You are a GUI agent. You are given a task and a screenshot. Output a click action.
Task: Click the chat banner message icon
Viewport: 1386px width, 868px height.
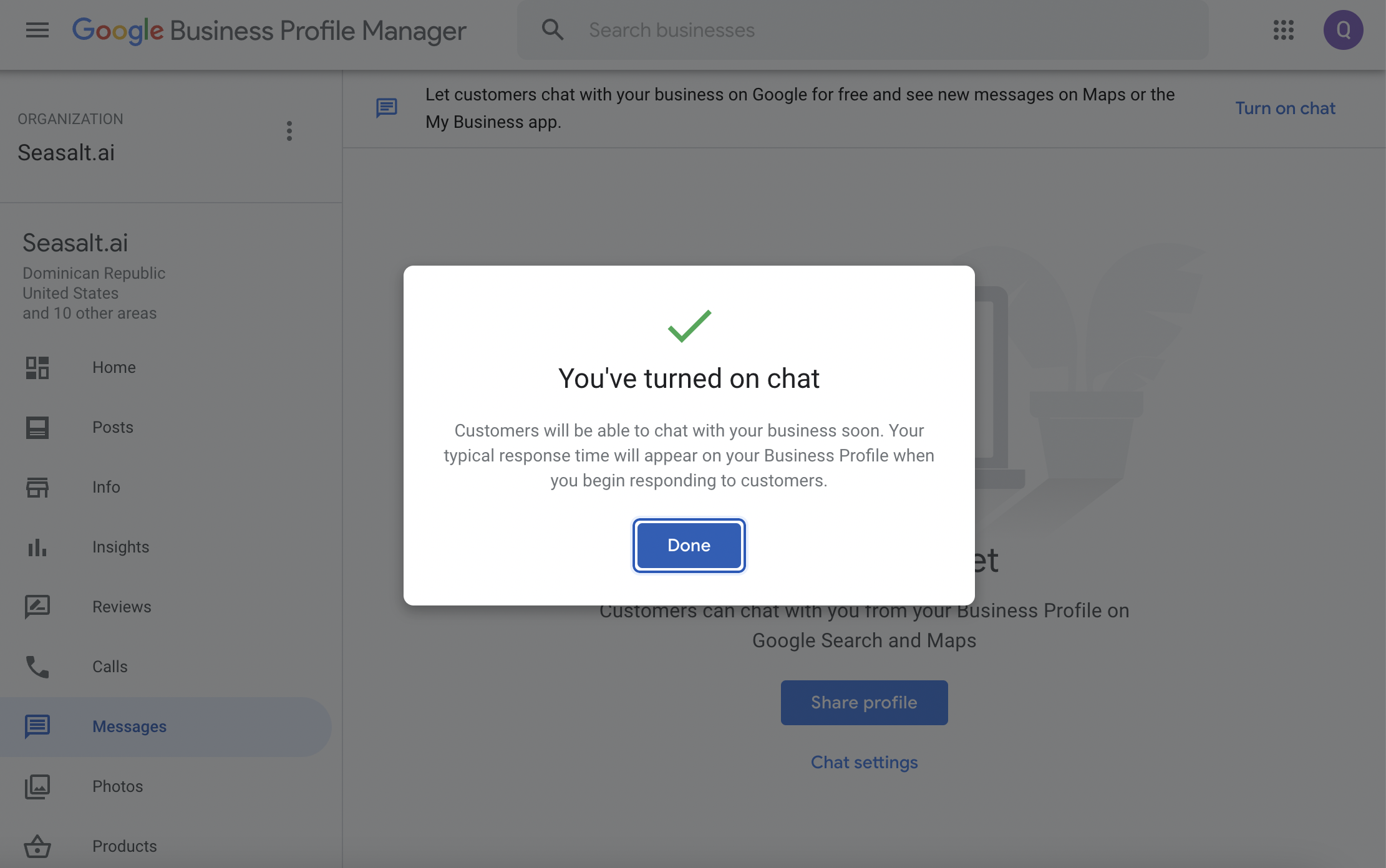(x=387, y=108)
